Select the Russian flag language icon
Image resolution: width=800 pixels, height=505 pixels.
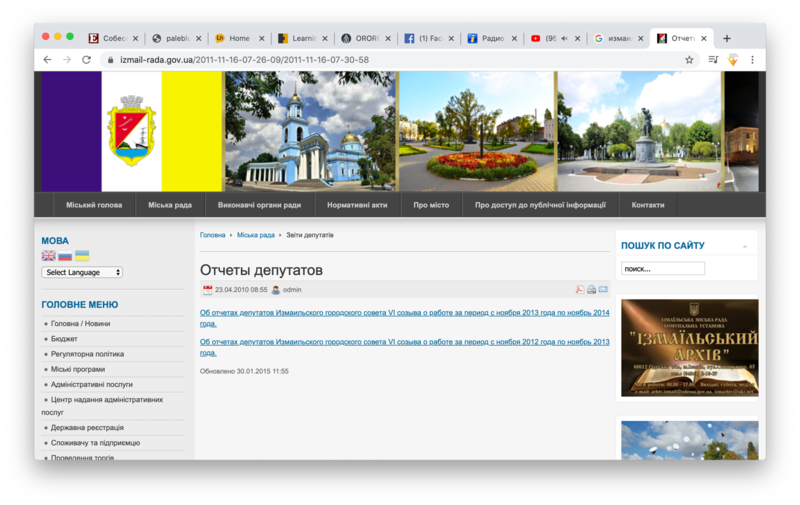(65, 256)
